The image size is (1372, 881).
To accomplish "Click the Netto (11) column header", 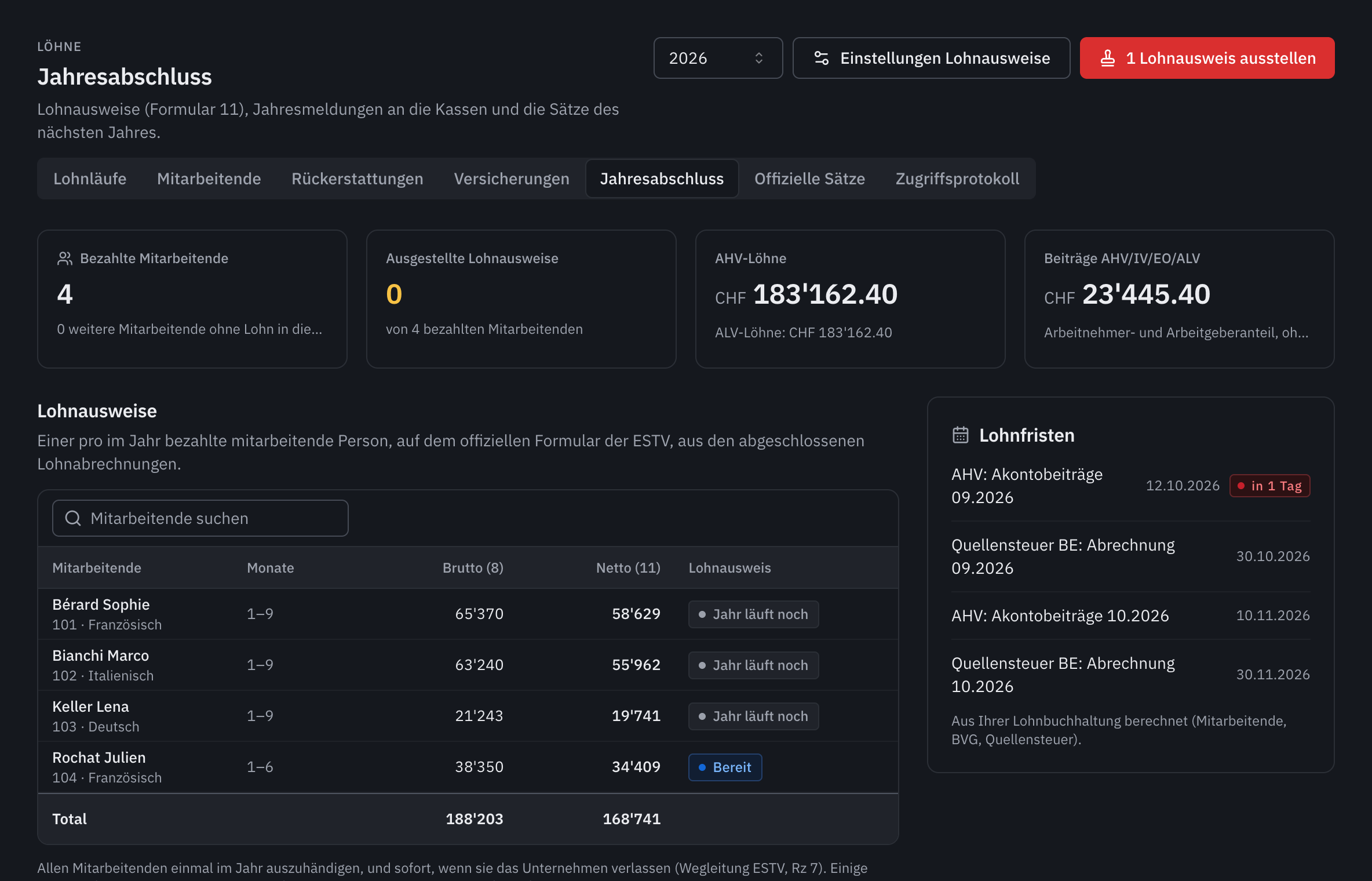I will click(x=628, y=568).
